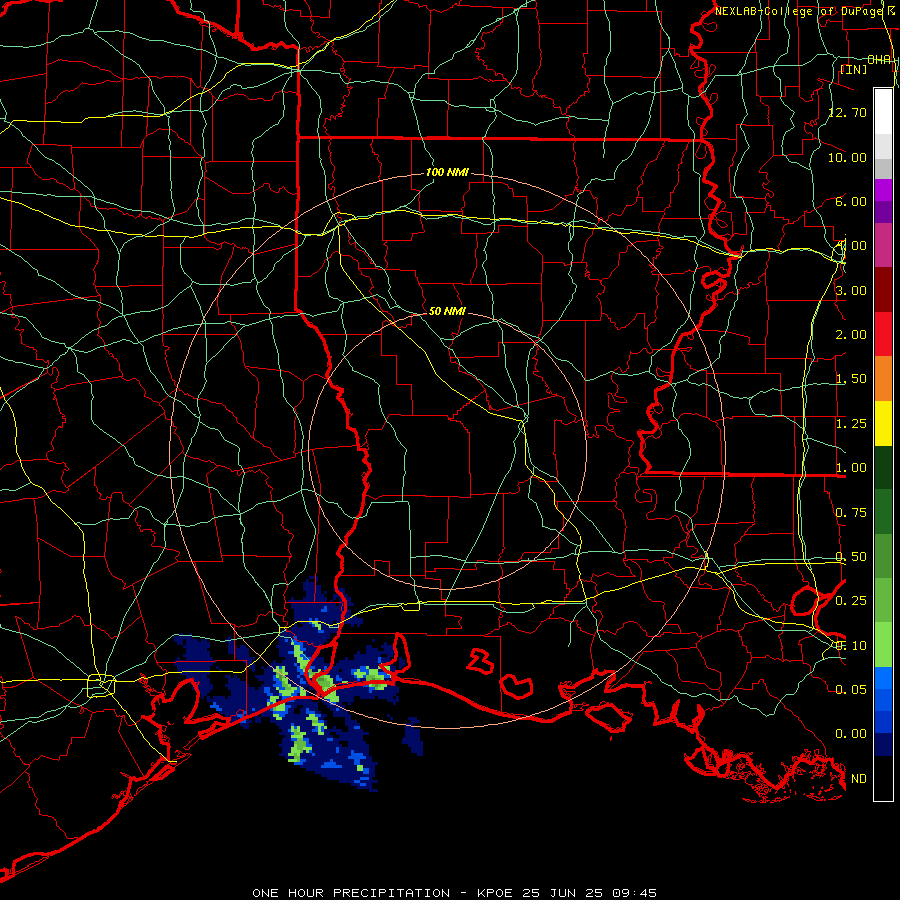Viewport: 900px width, 900px height.
Task: Click the 1.25 legend value
Action: [x=851, y=424]
